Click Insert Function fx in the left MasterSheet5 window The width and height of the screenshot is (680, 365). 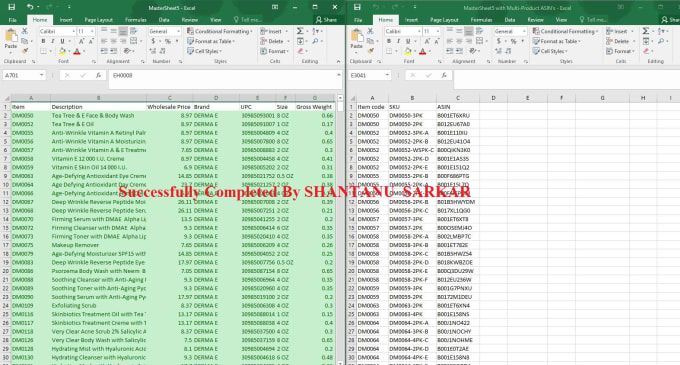coord(98,75)
